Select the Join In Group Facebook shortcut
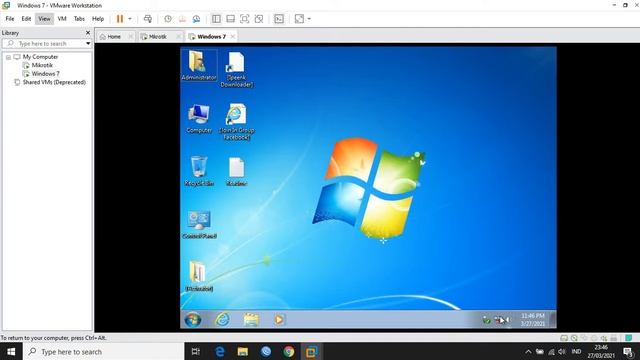Viewport: 640px width, 360px height. pyautogui.click(x=236, y=122)
